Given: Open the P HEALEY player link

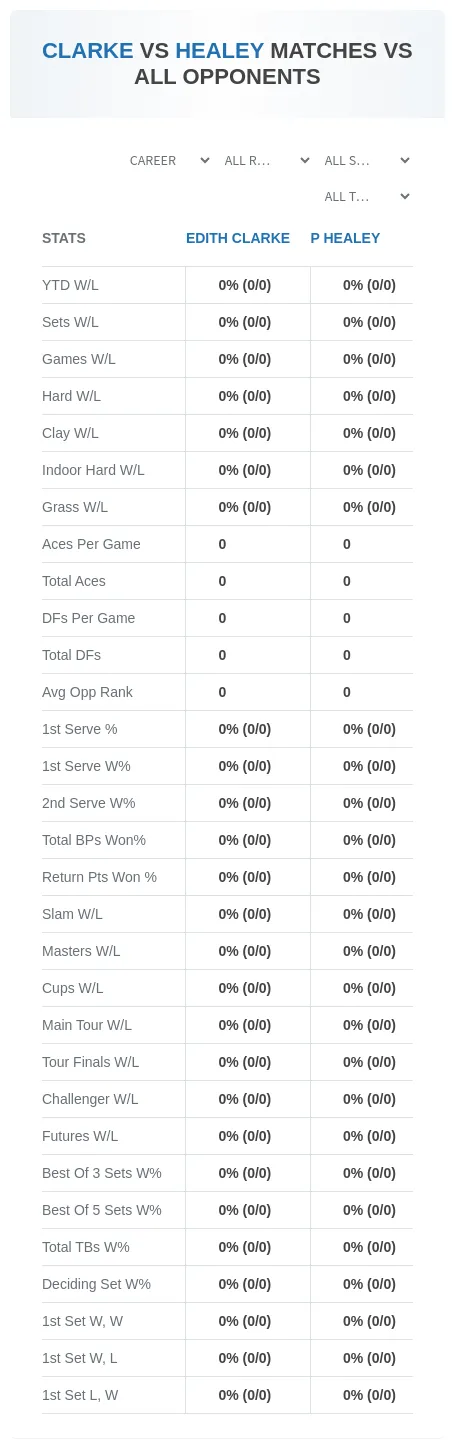Looking at the screenshot, I should pyautogui.click(x=345, y=238).
